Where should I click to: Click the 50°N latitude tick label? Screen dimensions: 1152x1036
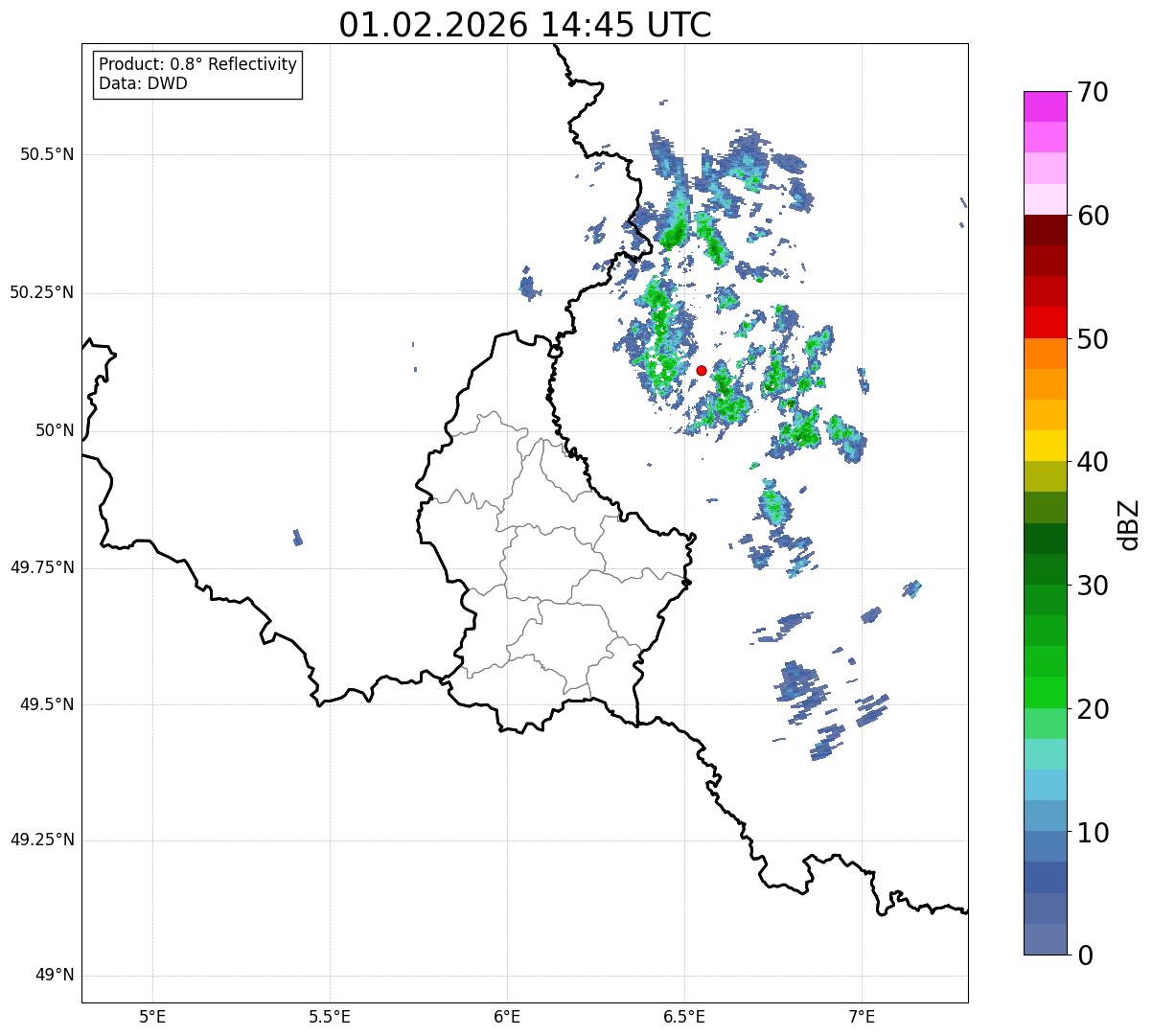click(55, 430)
